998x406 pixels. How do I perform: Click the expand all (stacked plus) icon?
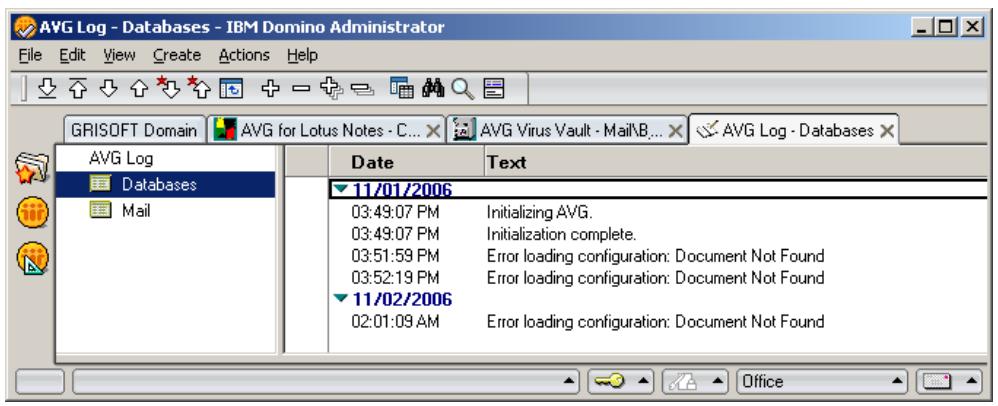[332, 89]
